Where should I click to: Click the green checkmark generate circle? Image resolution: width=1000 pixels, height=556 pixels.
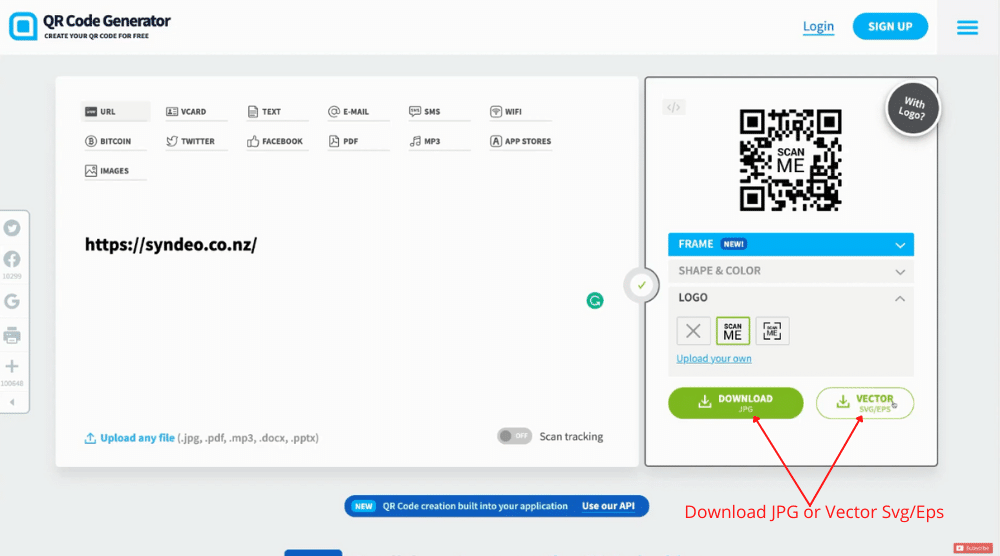641,285
